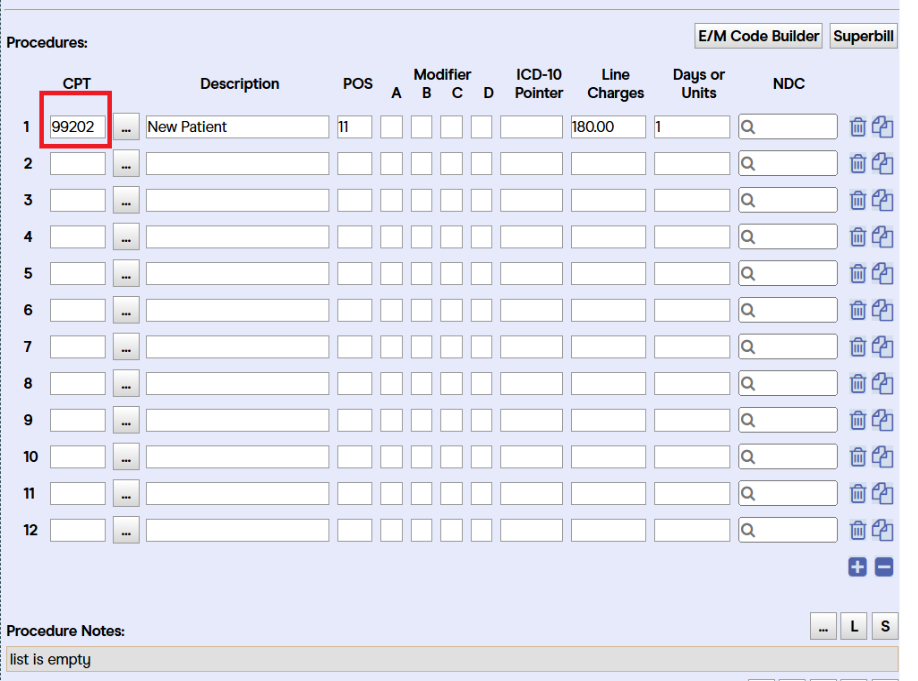Copy procedure row 2 using duplicate icon
The height and width of the screenshot is (681, 918).
883,164
